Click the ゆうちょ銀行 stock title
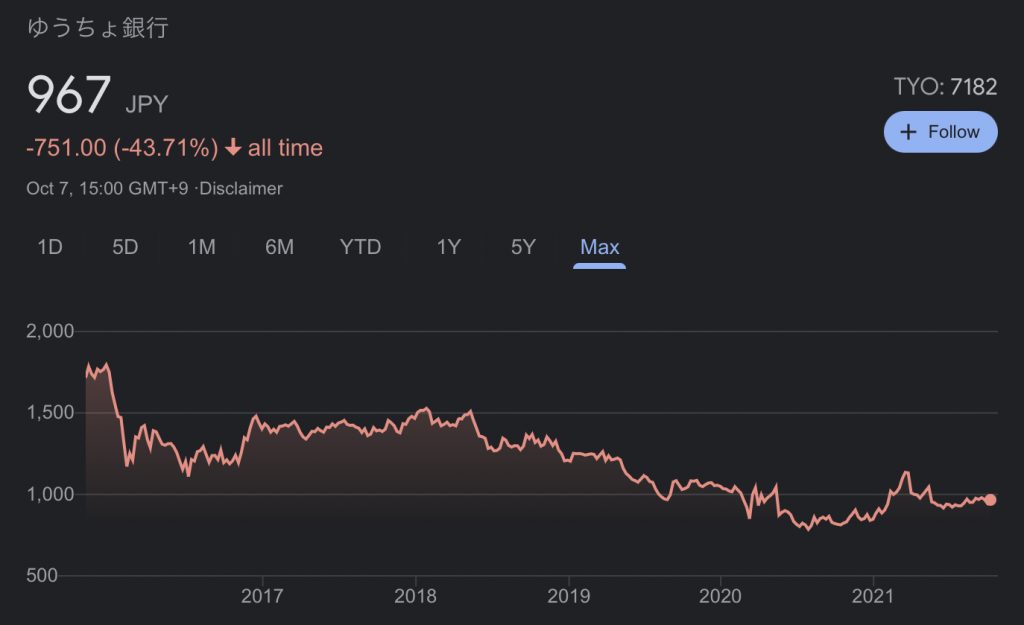The image size is (1024, 625). pyautogui.click(x=98, y=28)
